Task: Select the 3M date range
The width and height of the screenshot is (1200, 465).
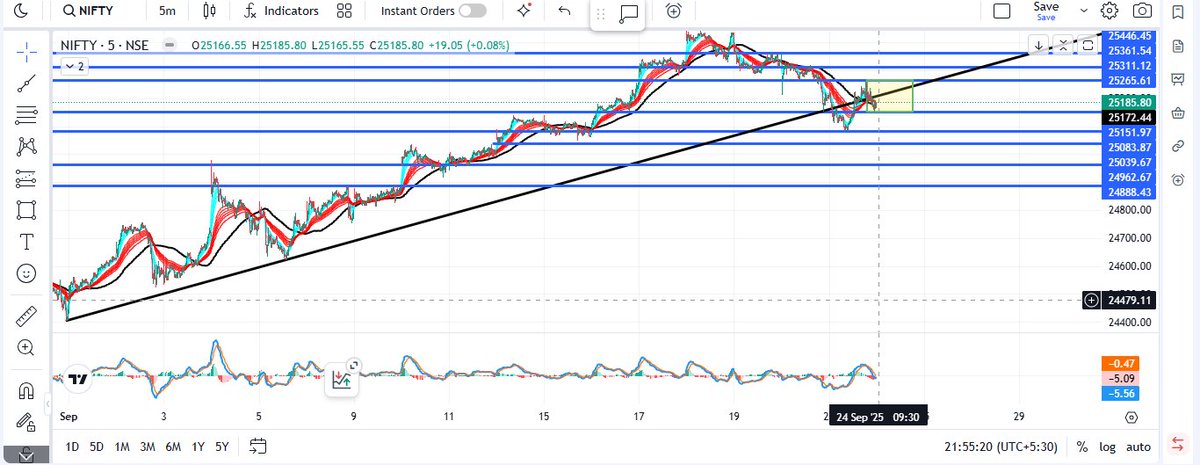Action: click(148, 446)
